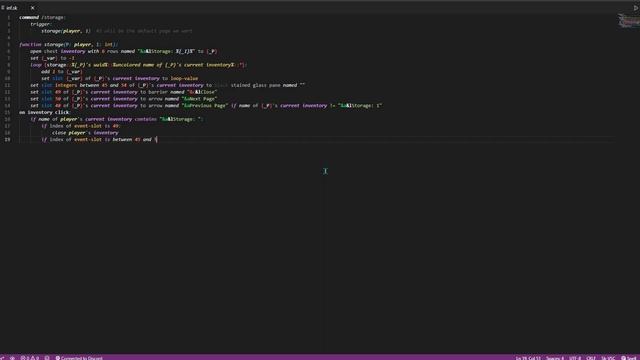
Task: Click the code minimap preview
Action: point(629,20)
